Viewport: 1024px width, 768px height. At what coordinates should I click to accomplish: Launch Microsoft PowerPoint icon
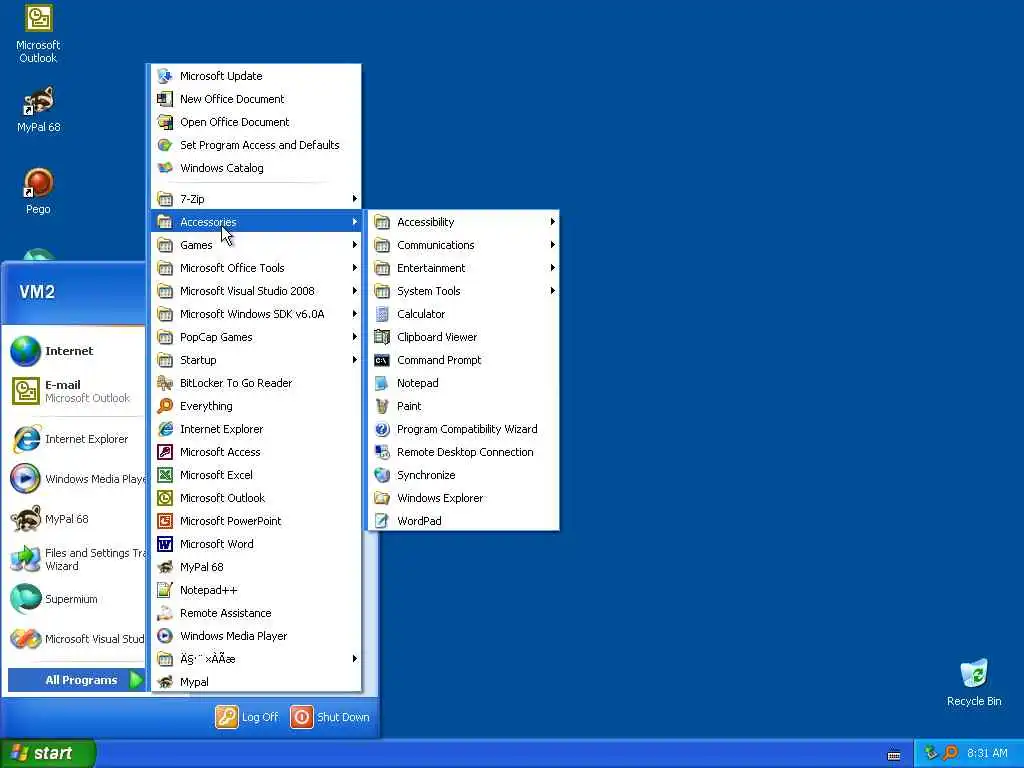[165, 521]
